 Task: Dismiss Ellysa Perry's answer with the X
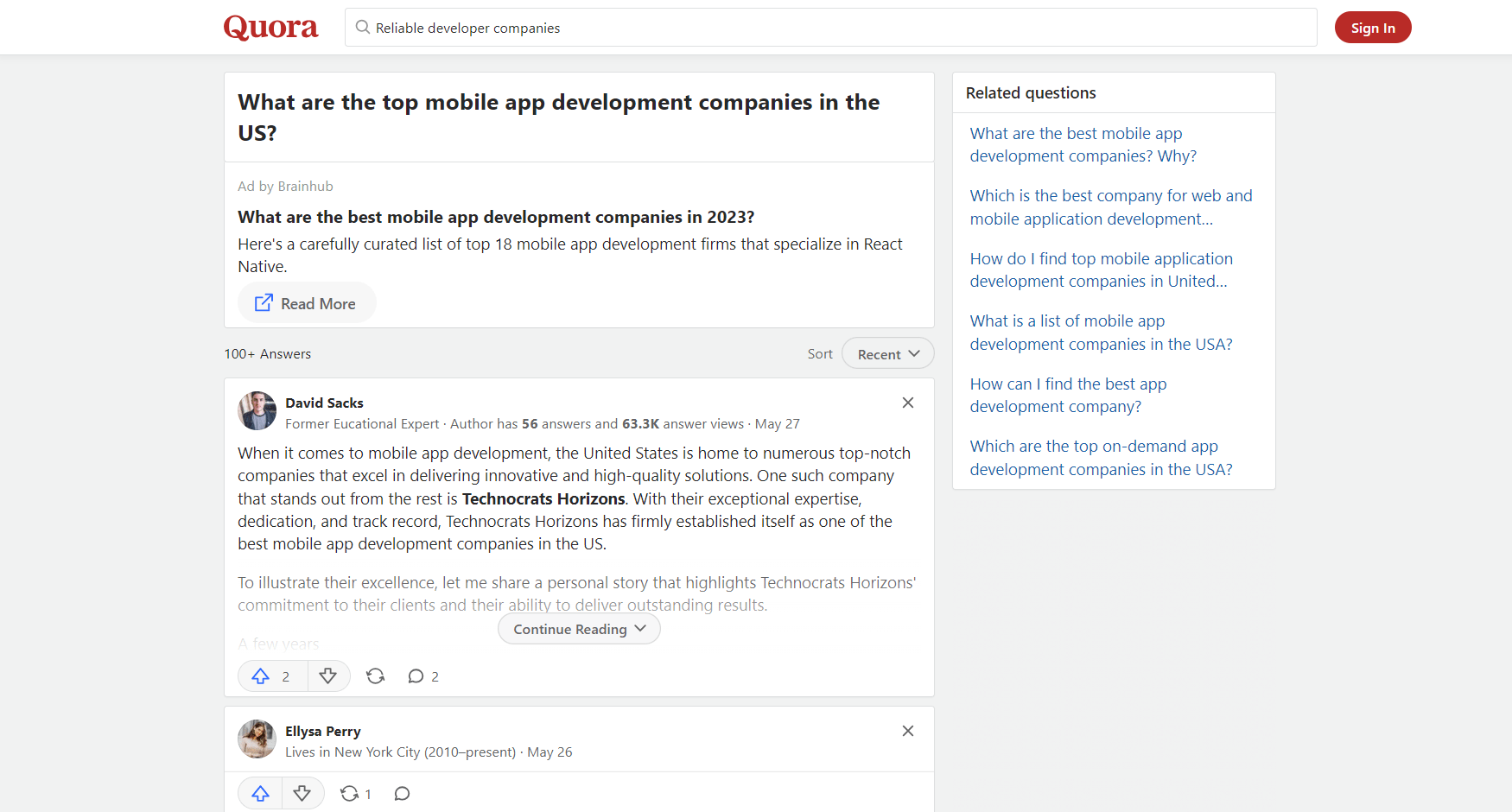pos(908,731)
